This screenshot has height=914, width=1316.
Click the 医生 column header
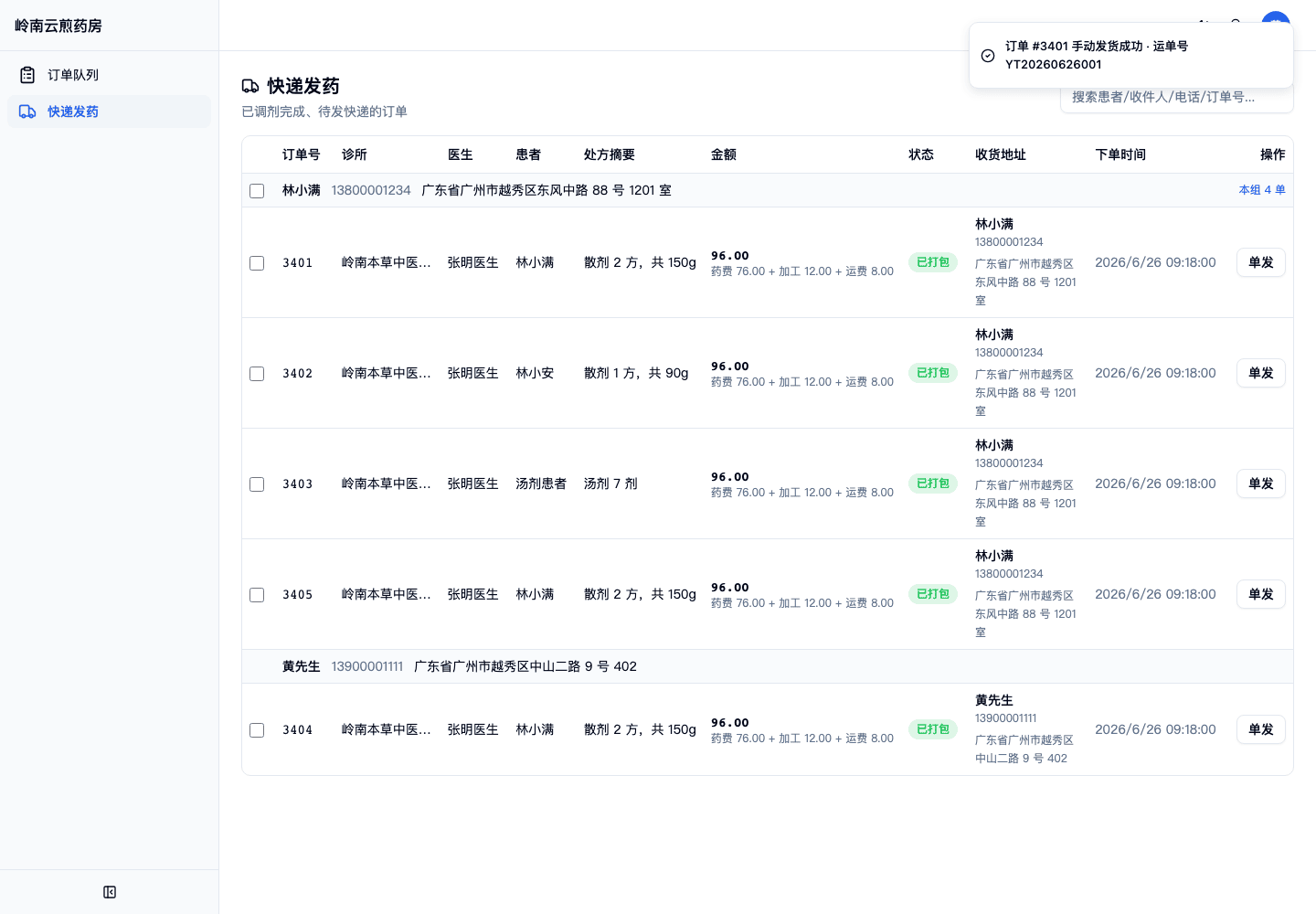click(461, 154)
